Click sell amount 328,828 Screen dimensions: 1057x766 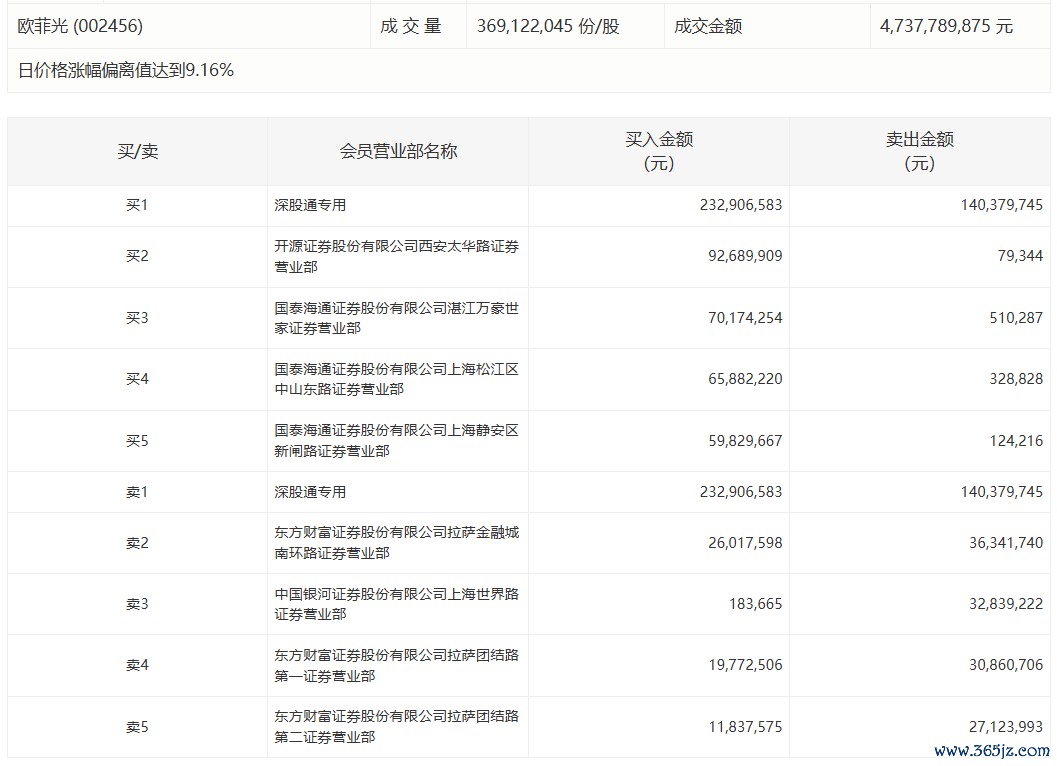pyautogui.click(x=1016, y=379)
